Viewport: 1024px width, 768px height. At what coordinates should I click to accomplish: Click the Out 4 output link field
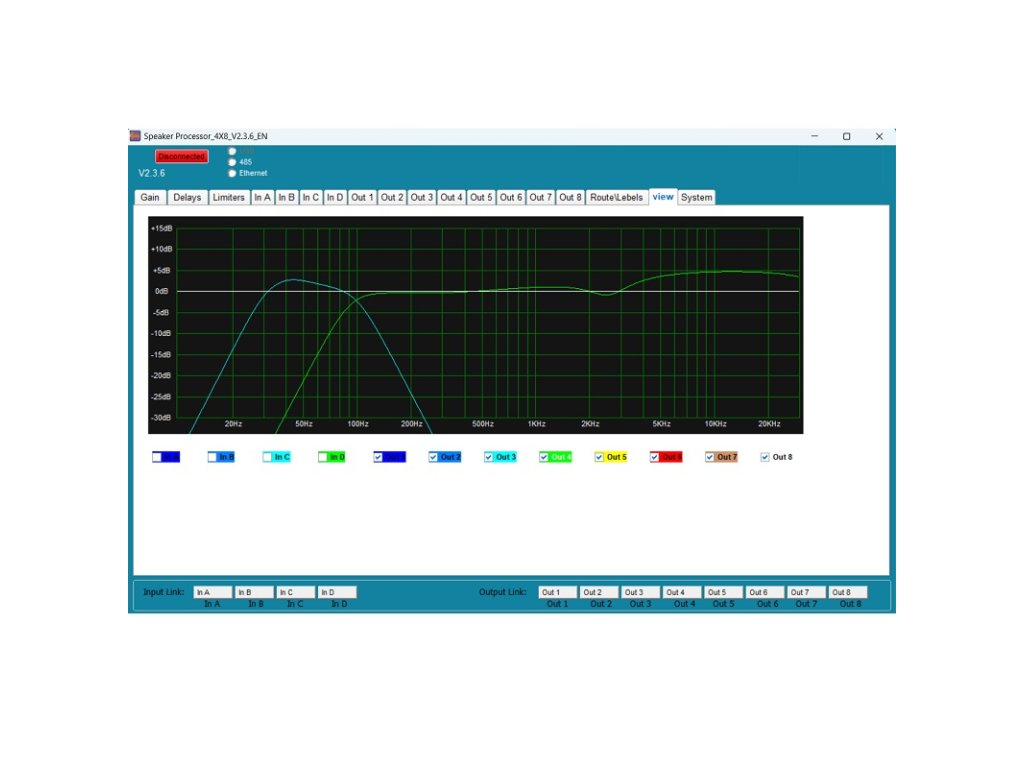pyautogui.click(x=682, y=592)
